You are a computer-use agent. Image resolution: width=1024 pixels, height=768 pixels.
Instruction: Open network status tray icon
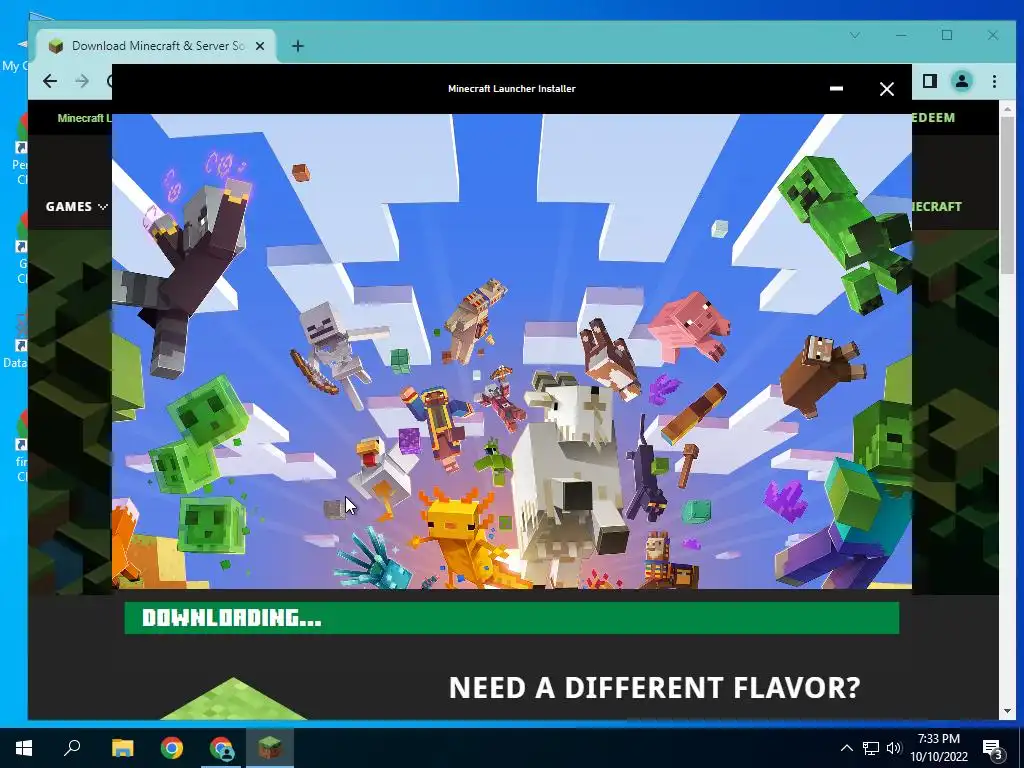871,748
